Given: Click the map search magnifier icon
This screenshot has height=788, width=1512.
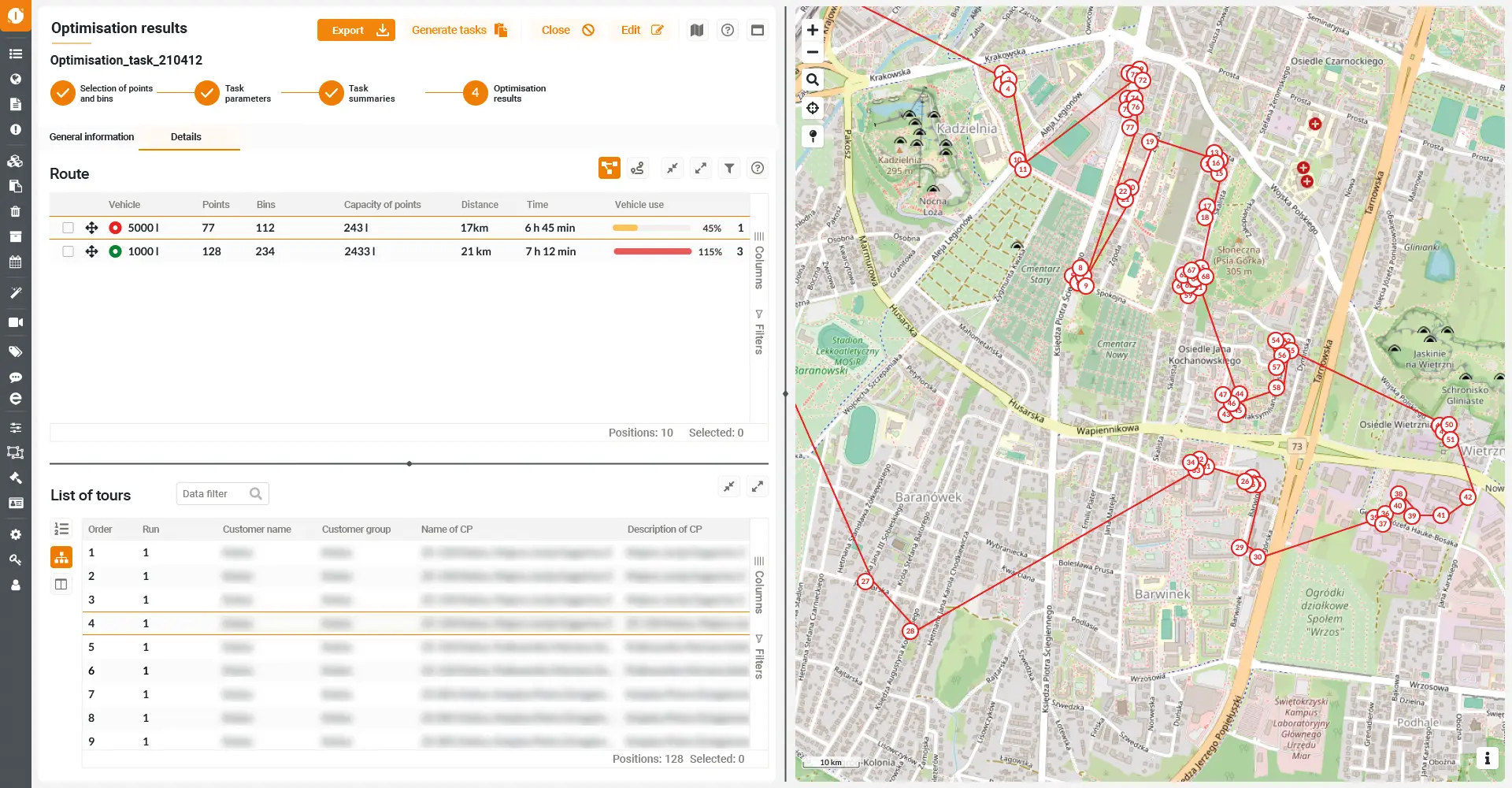Looking at the screenshot, I should 813,80.
